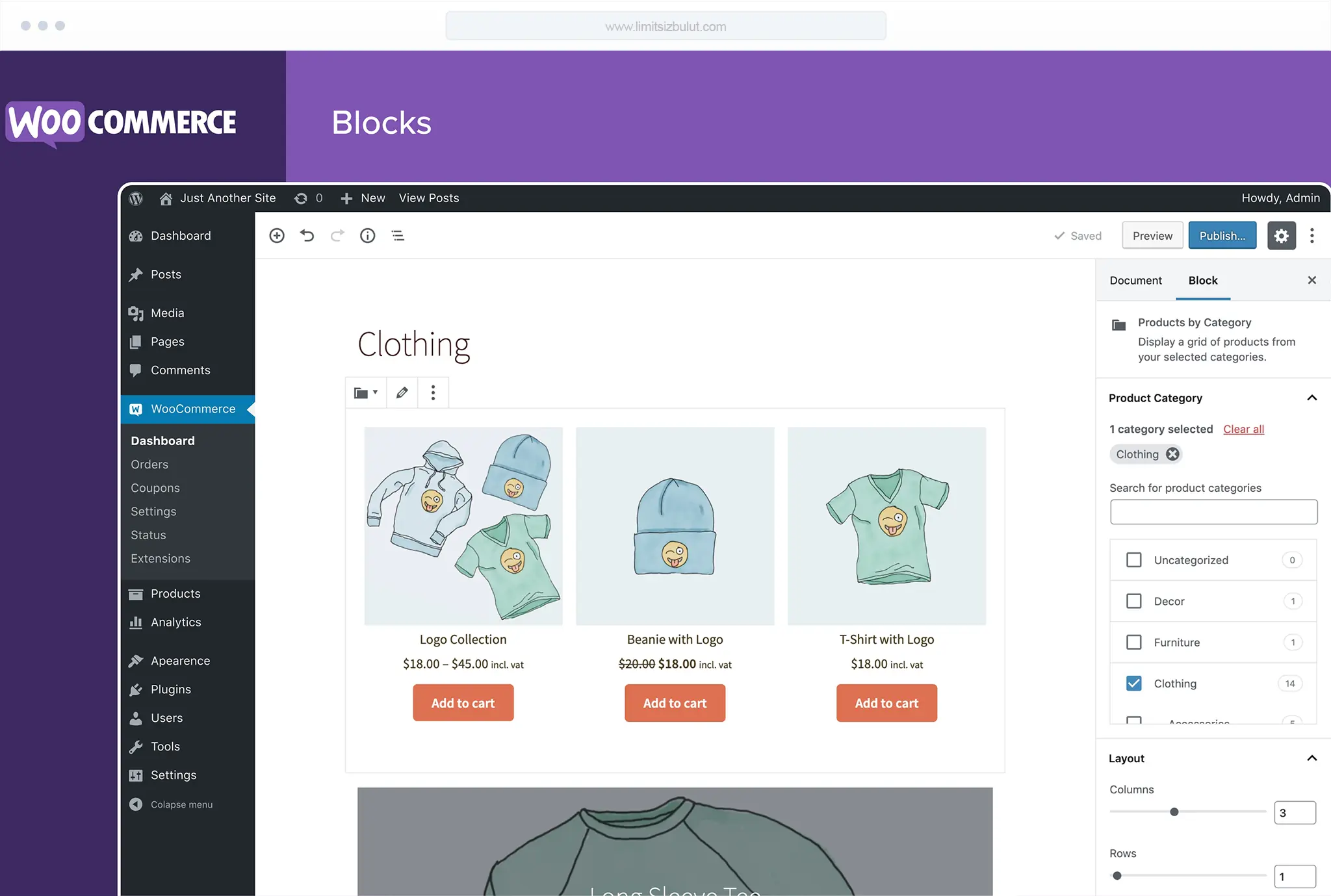The image size is (1331, 896).
Task: Click Howdy, Admin account link
Action: pos(1280,198)
